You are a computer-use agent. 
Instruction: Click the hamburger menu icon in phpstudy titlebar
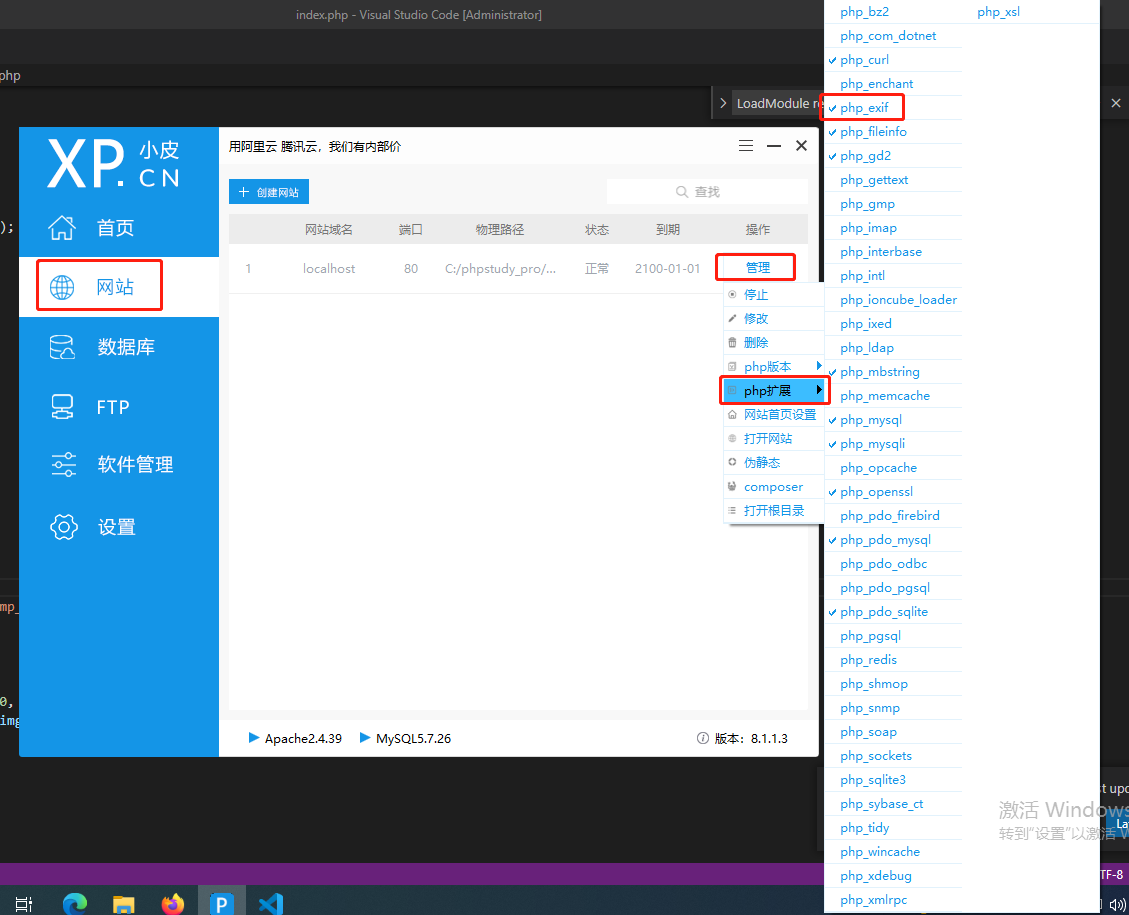click(746, 145)
